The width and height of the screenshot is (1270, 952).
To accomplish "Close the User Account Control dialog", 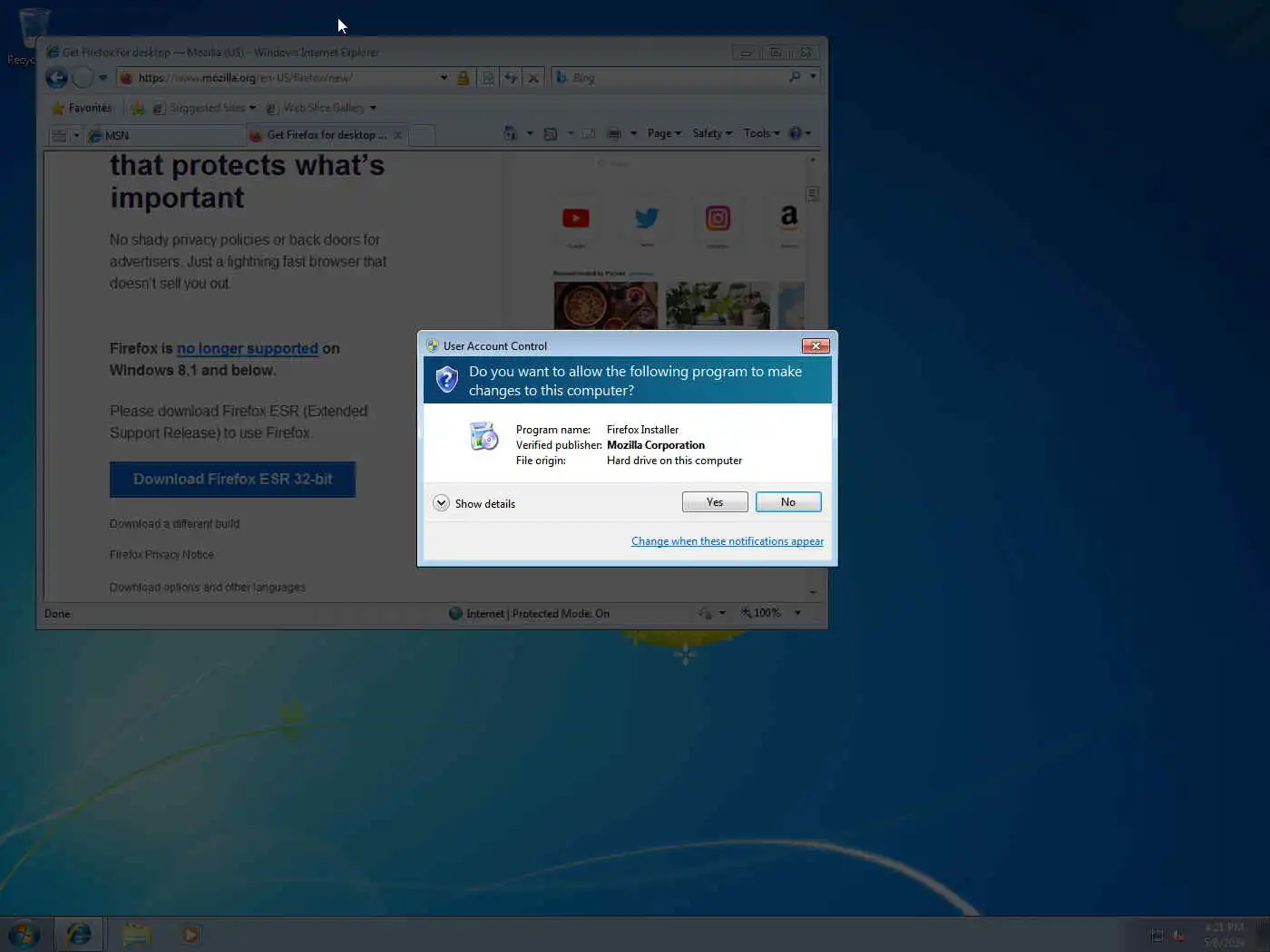I will [816, 345].
